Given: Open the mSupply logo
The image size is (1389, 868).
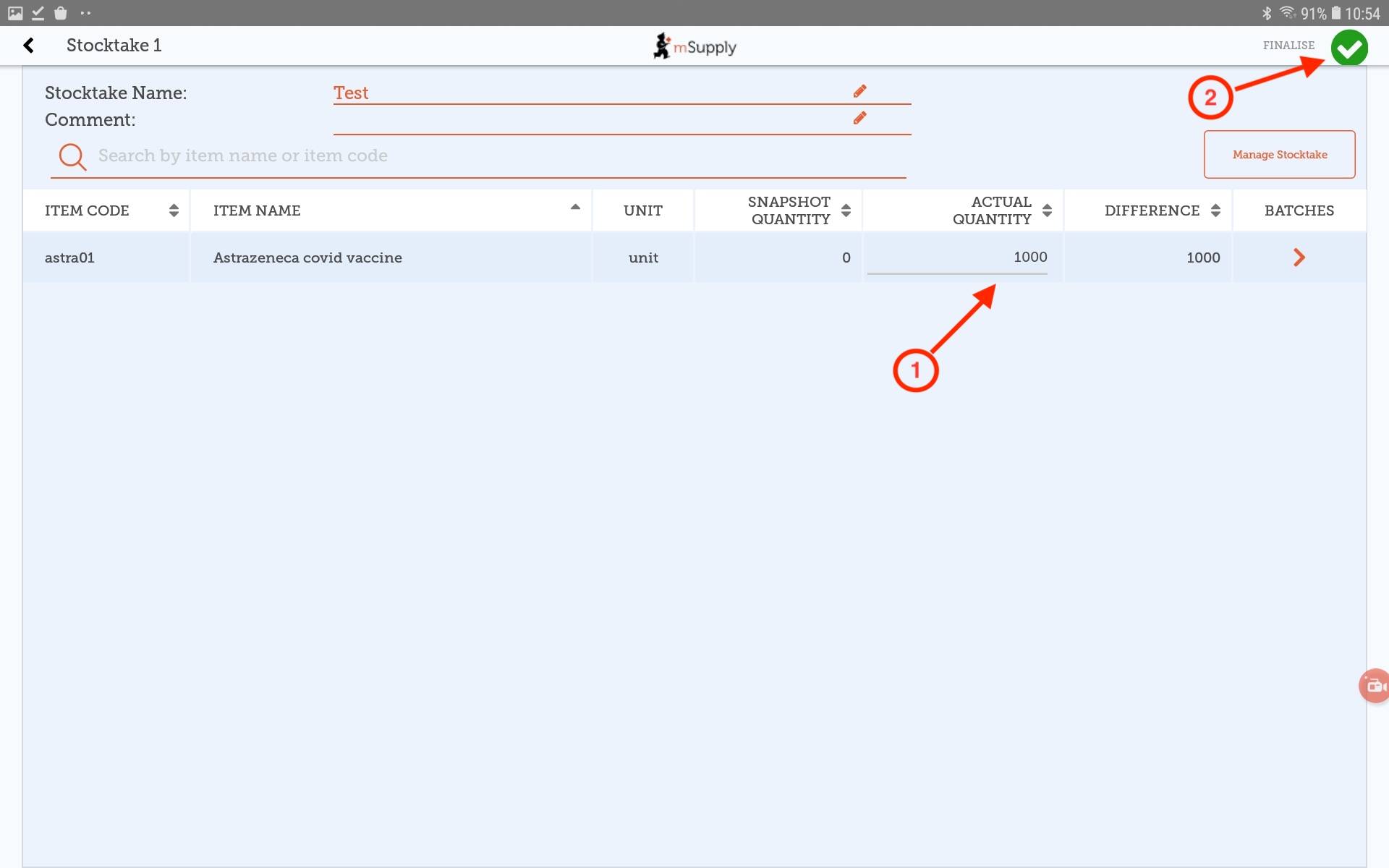Looking at the screenshot, I should pos(694,46).
